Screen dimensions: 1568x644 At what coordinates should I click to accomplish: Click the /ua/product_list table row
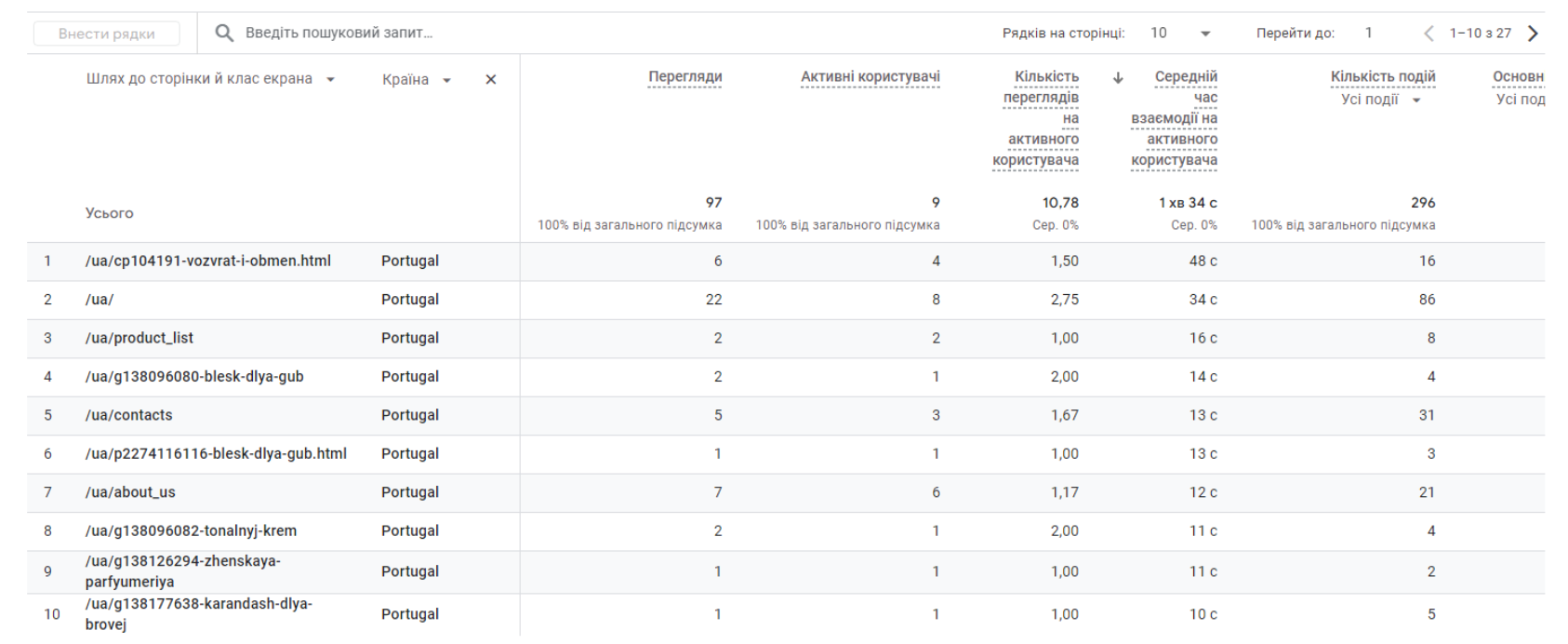click(x=786, y=338)
